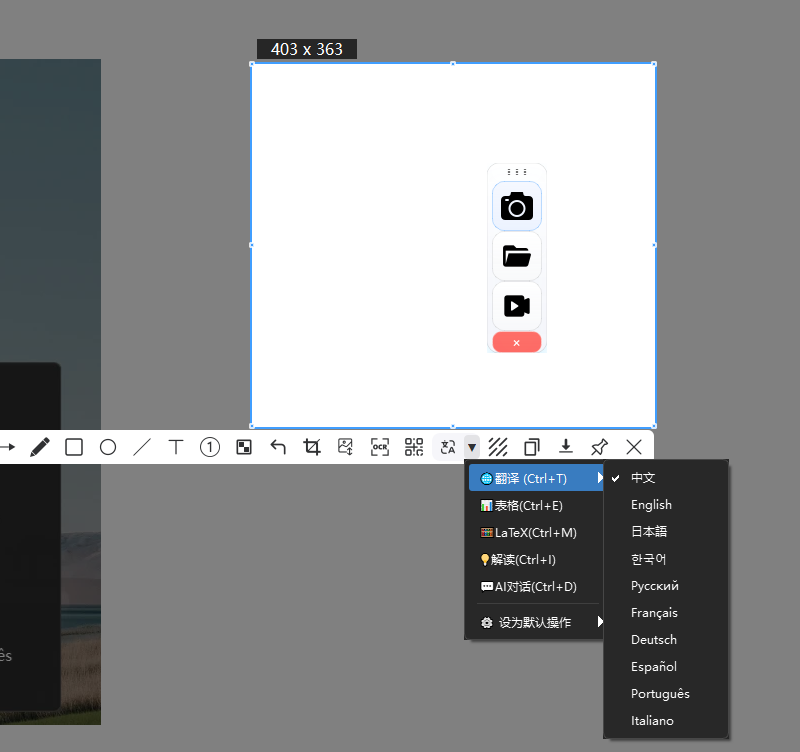Select the Text tool

coord(175,447)
